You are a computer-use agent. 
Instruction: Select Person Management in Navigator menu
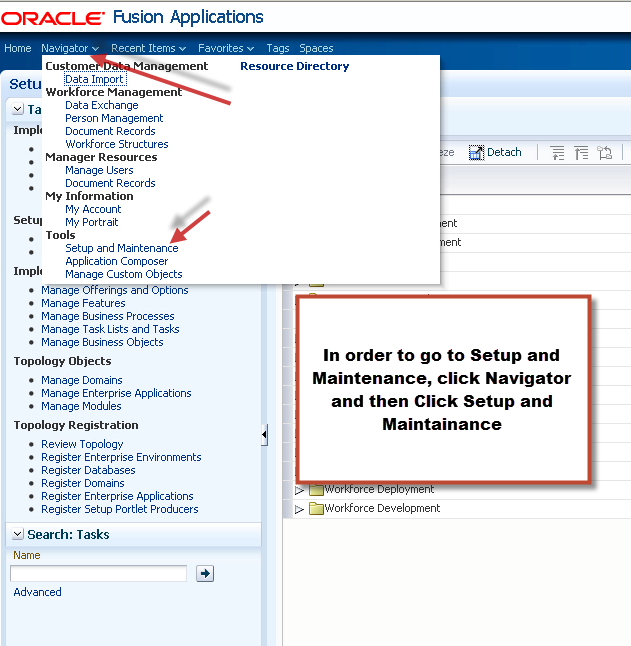(114, 118)
